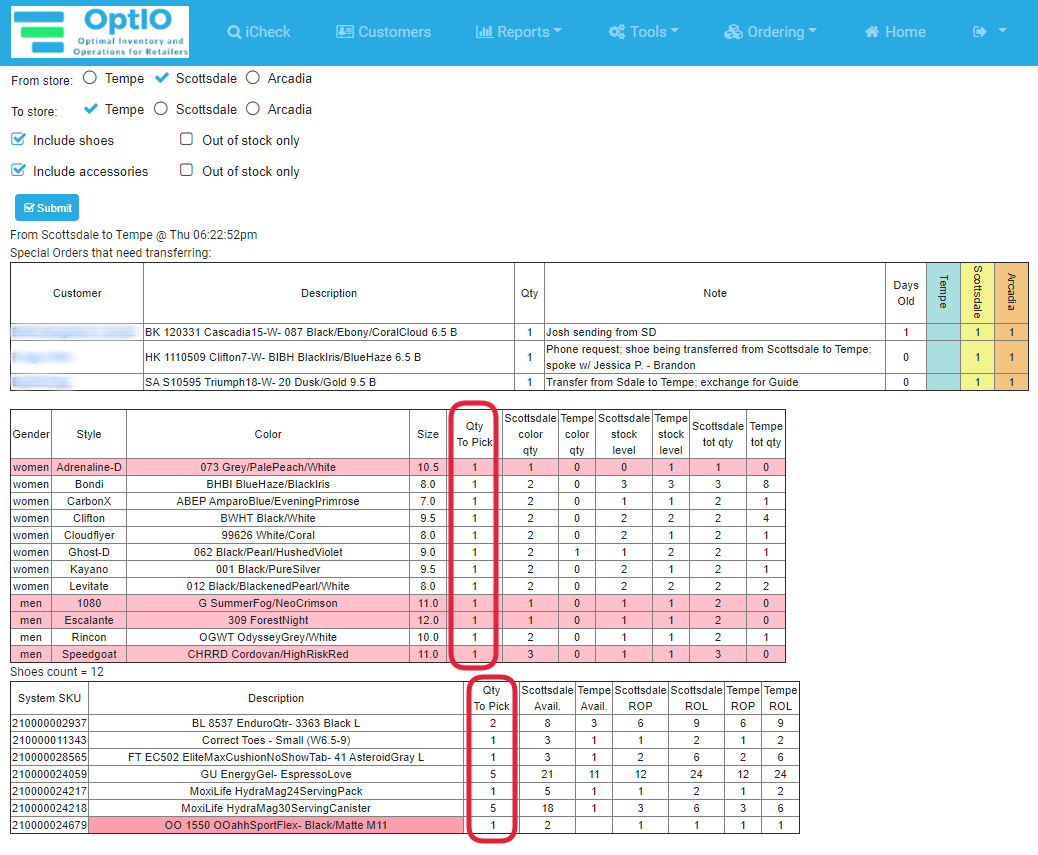Click the bar-chart icon next to Reports

click(x=487, y=31)
